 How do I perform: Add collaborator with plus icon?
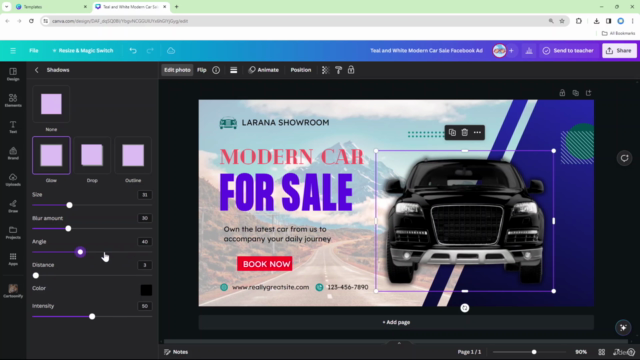[x=511, y=51]
